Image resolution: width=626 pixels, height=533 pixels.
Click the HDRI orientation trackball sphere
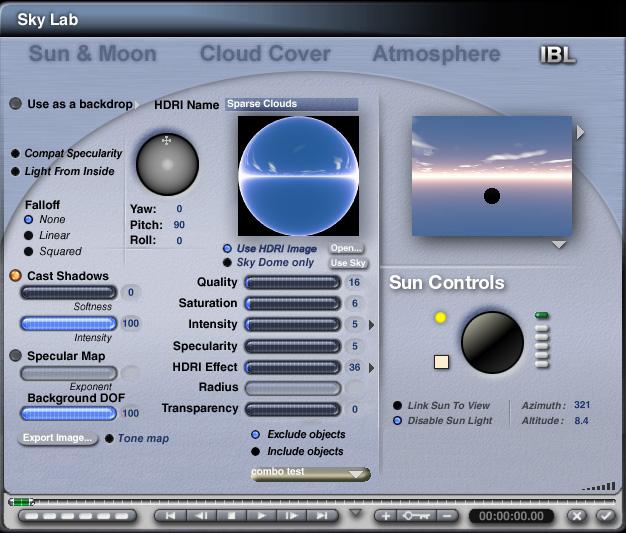click(x=167, y=164)
